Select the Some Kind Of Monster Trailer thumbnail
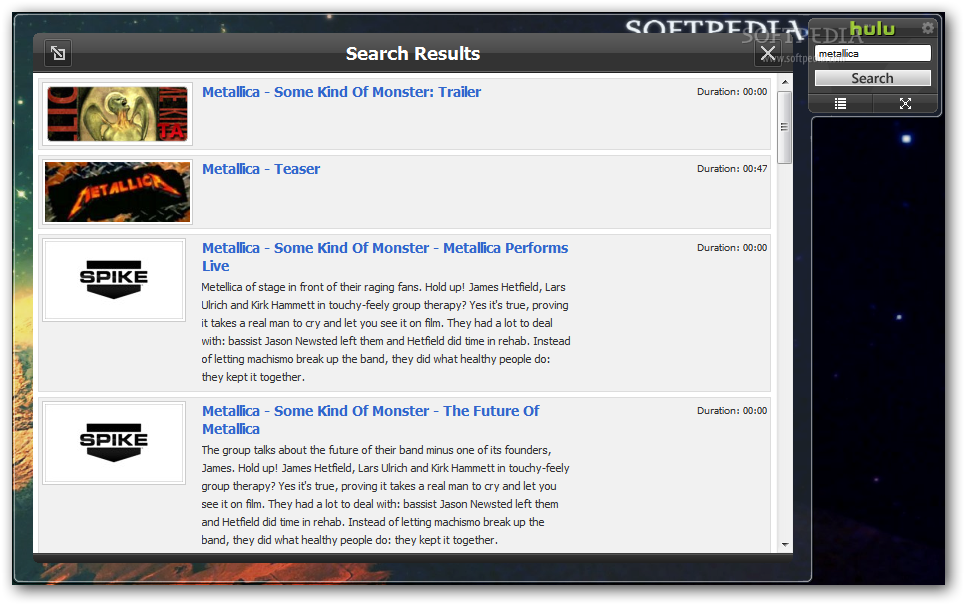The height and width of the screenshot is (605, 965). pos(118,114)
